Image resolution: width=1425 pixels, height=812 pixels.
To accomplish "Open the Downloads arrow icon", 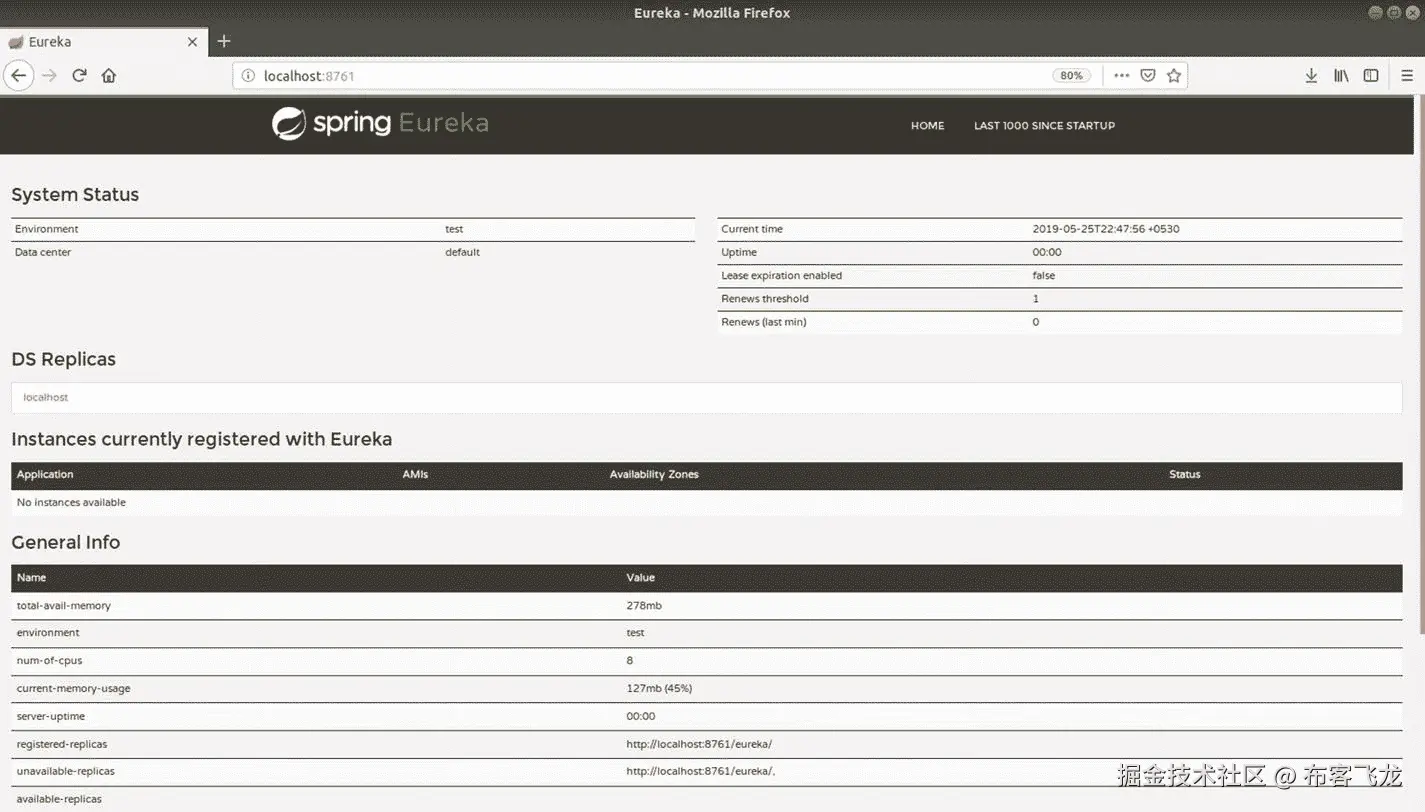I will tap(1311, 76).
